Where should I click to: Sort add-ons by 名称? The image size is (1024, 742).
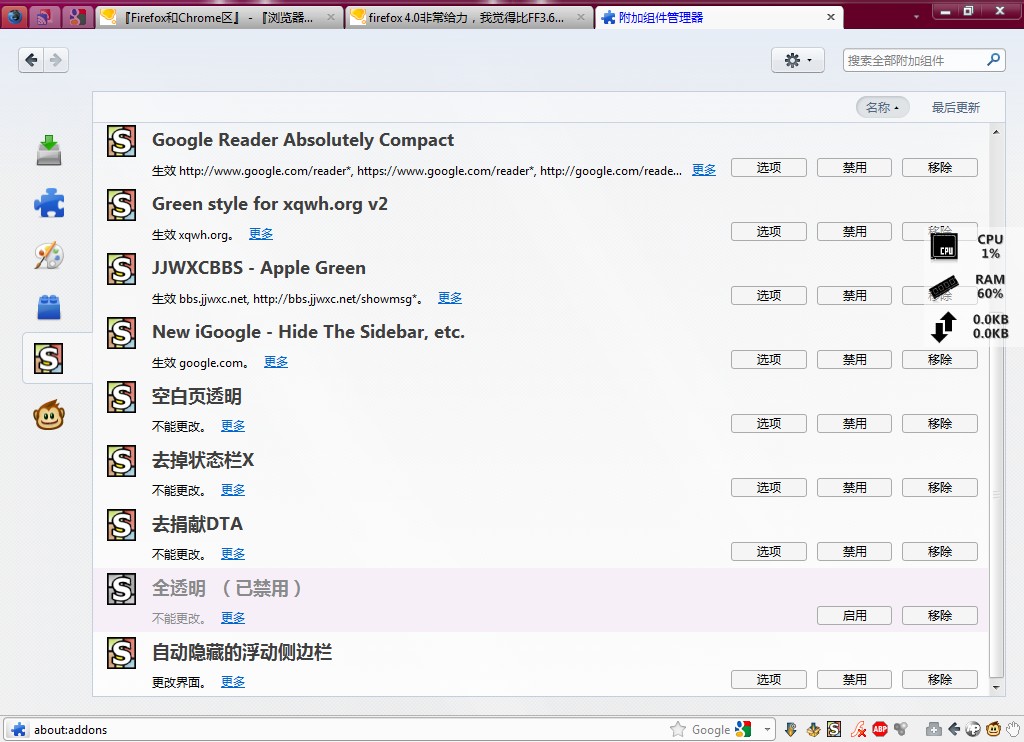(x=882, y=107)
